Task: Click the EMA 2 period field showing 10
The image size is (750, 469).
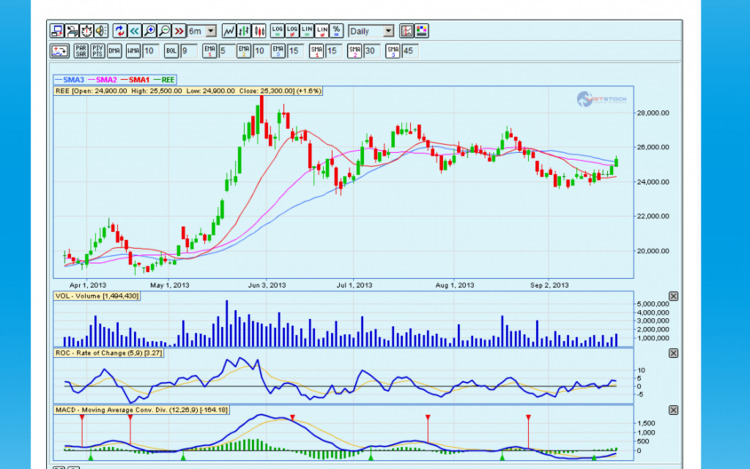Action: [261, 51]
